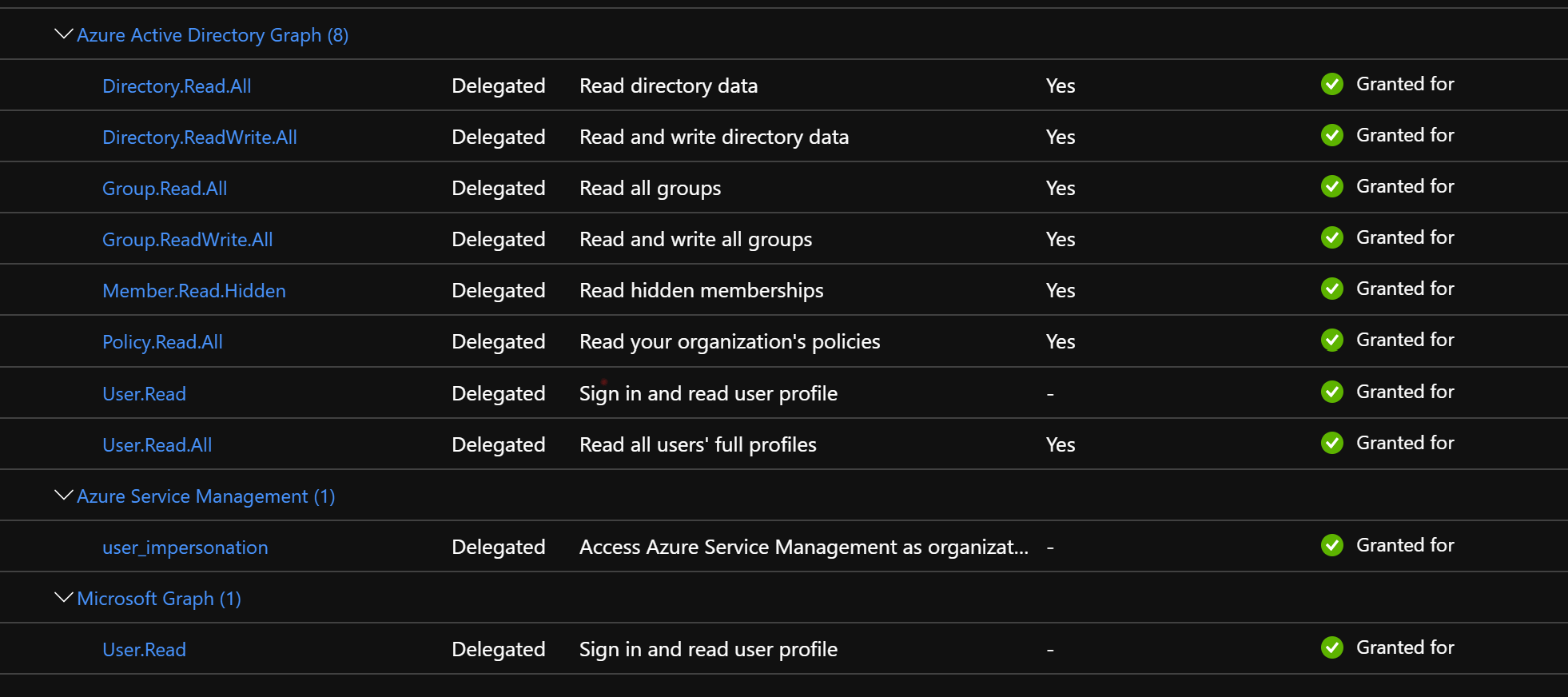Image resolution: width=1568 pixels, height=697 pixels.
Task: Open the Member.Read.Hidden permission
Action: pyautogui.click(x=194, y=290)
